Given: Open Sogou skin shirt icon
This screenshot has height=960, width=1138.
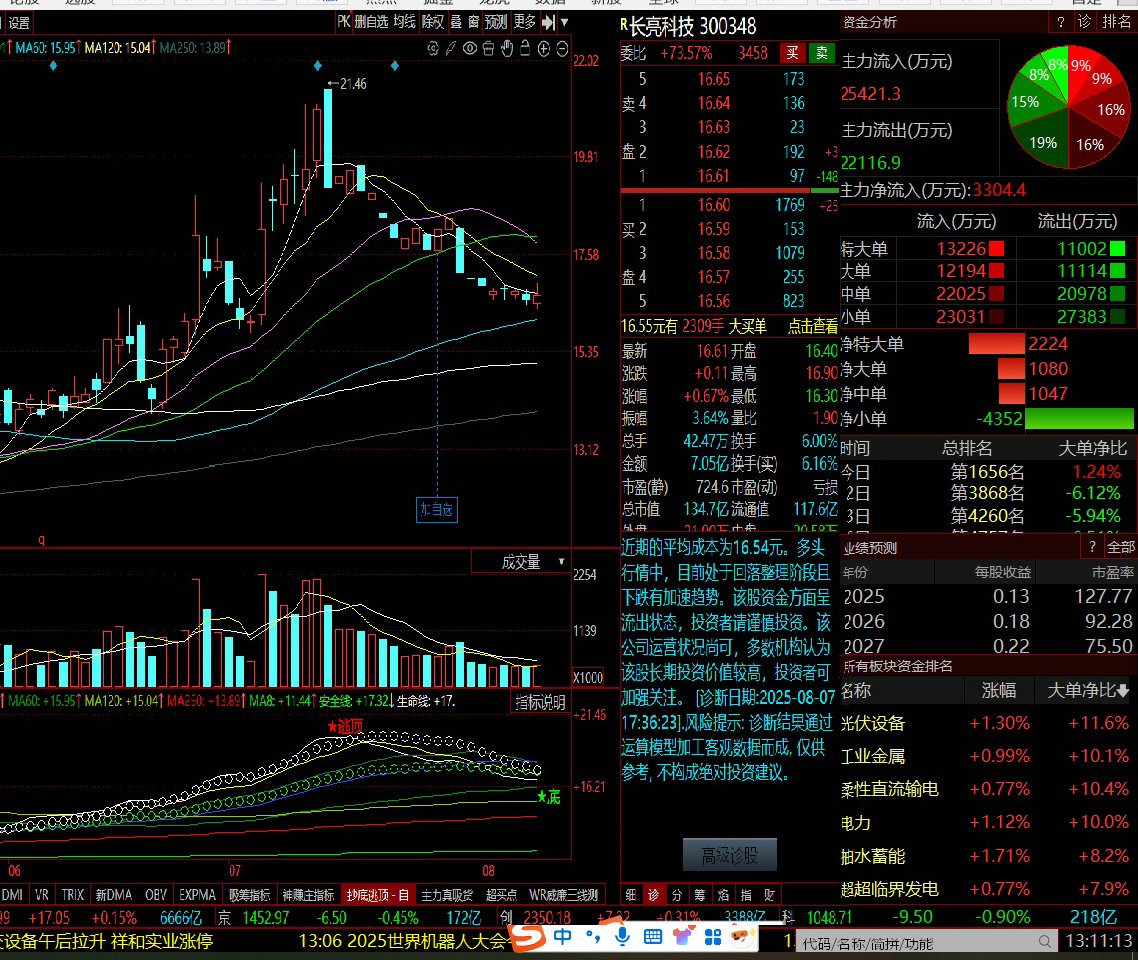Looking at the screenshot, I should (x=683, y=937).
